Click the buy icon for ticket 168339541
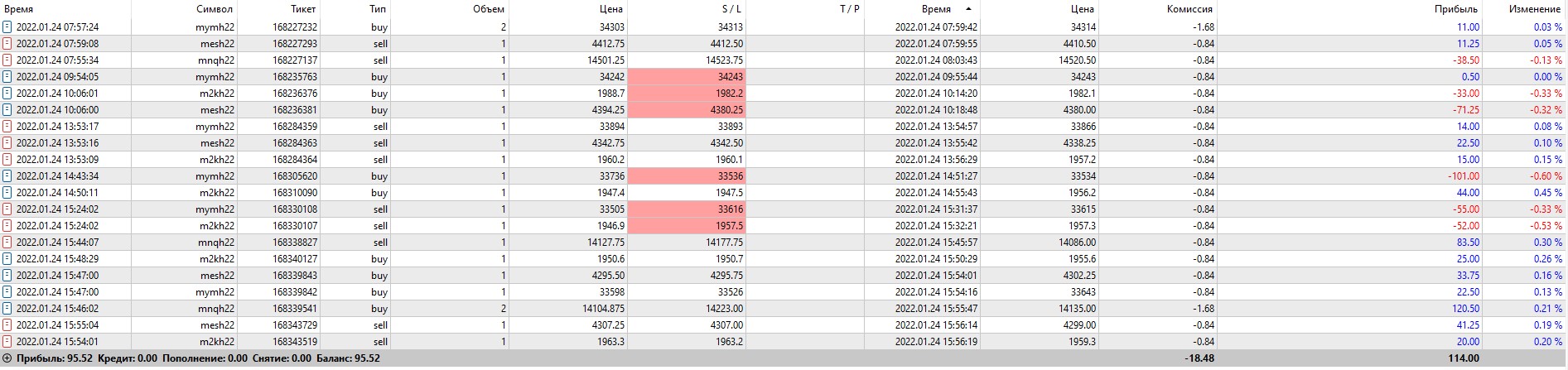The width and height of the screenshot is (1568, 370). [7, 309]
